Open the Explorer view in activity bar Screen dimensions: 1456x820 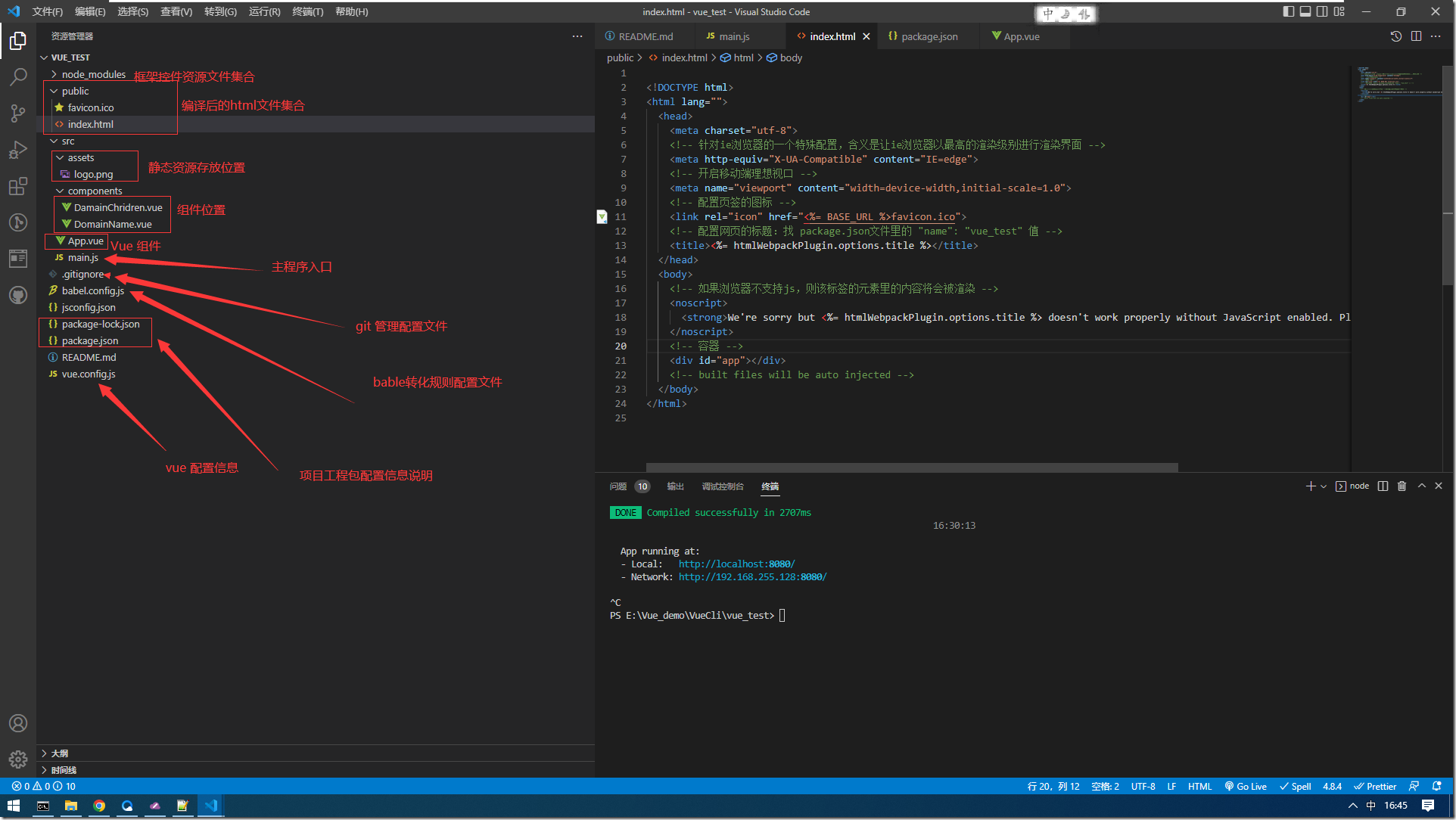pos(18,40)
